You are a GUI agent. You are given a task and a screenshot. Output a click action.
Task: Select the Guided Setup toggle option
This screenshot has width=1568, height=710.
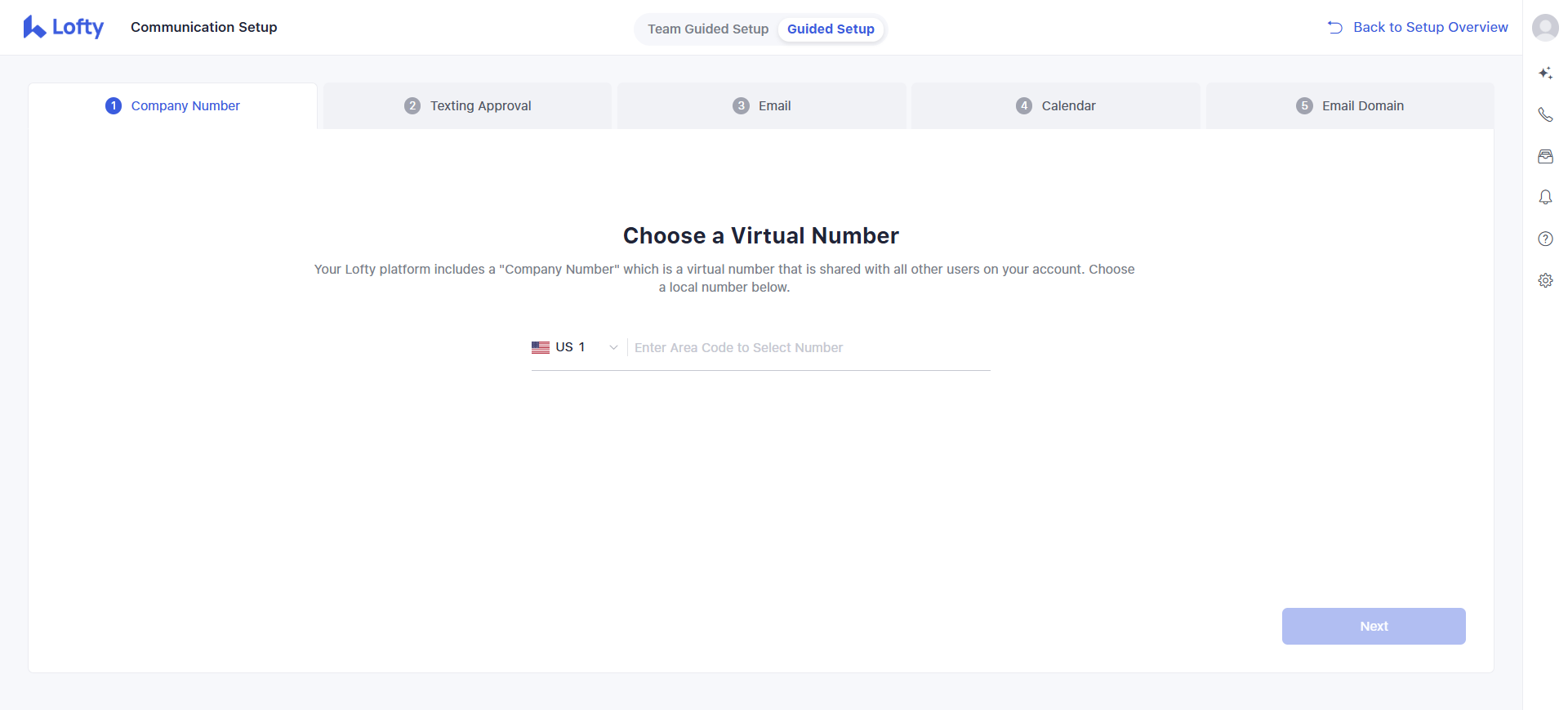[x=830, y=29]
